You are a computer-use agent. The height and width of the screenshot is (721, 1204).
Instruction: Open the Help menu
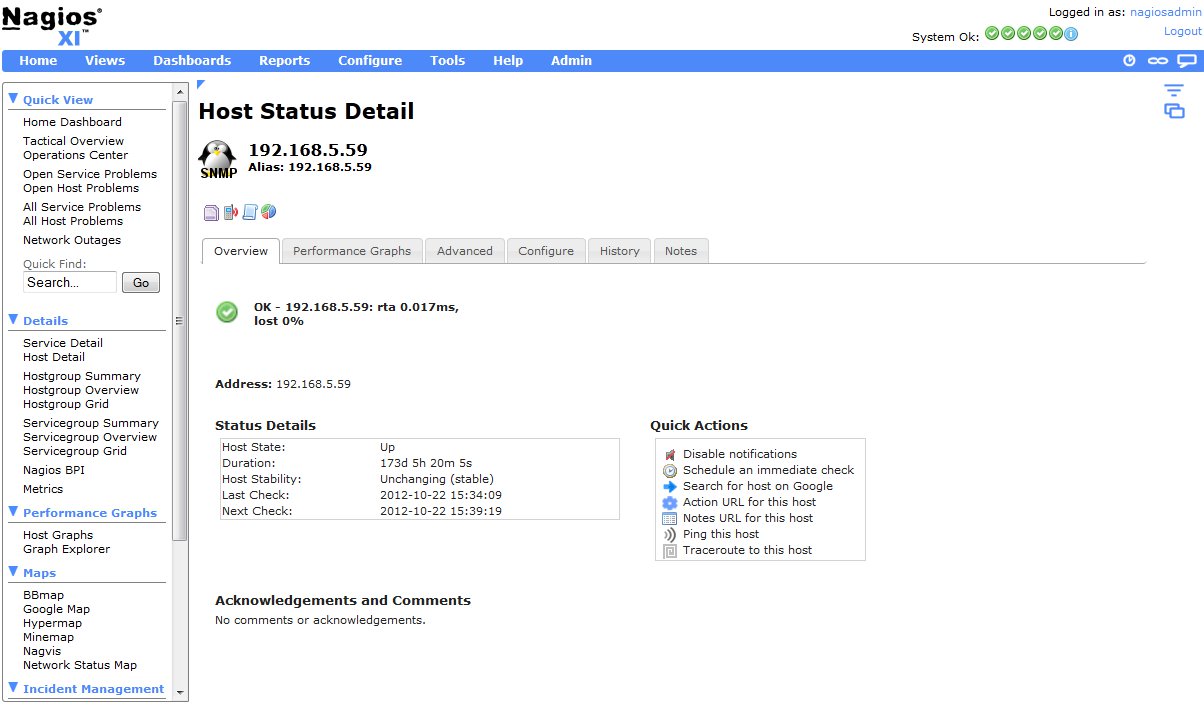tap(508, 61)
